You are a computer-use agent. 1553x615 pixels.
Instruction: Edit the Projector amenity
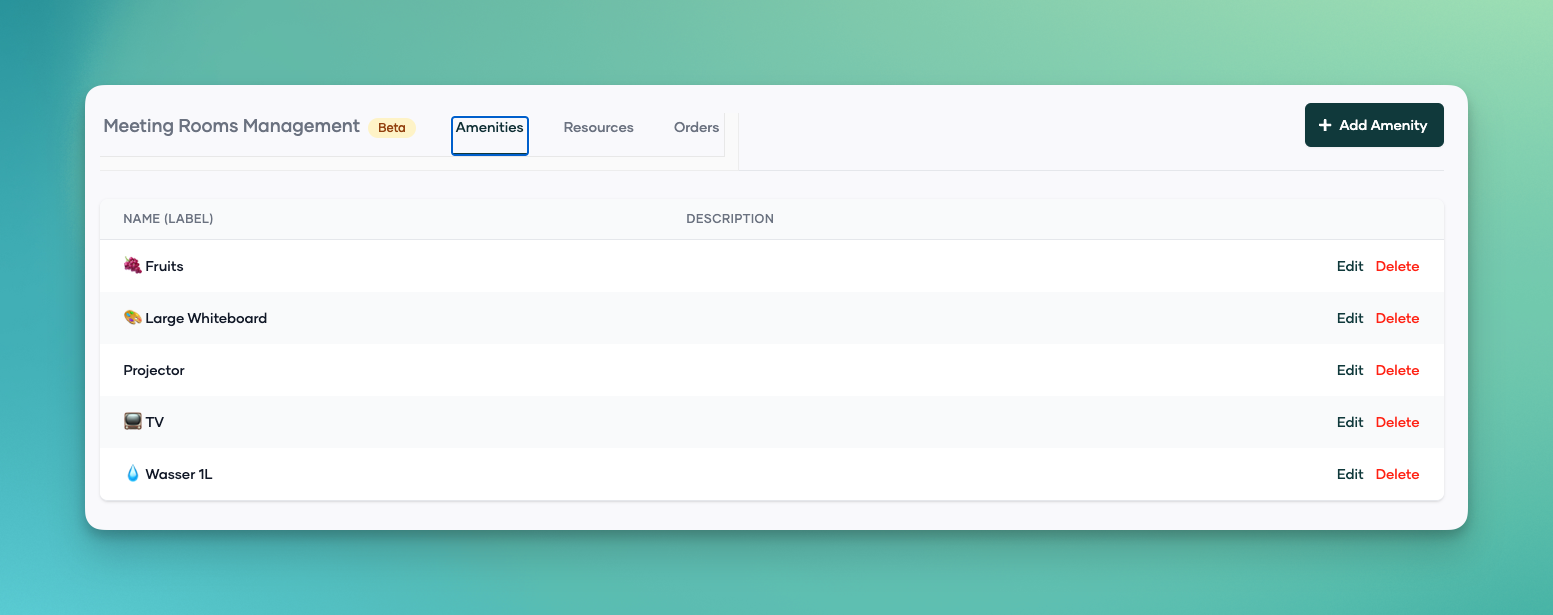click(x=1350, y=370)
